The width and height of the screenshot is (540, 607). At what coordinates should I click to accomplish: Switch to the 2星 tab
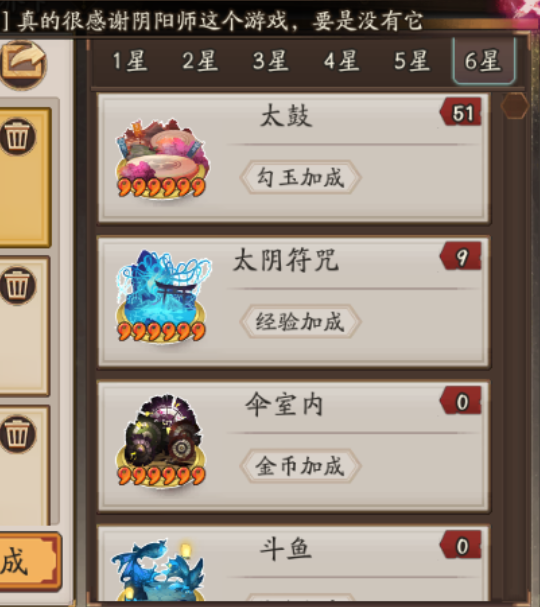[x=200, y=61]
